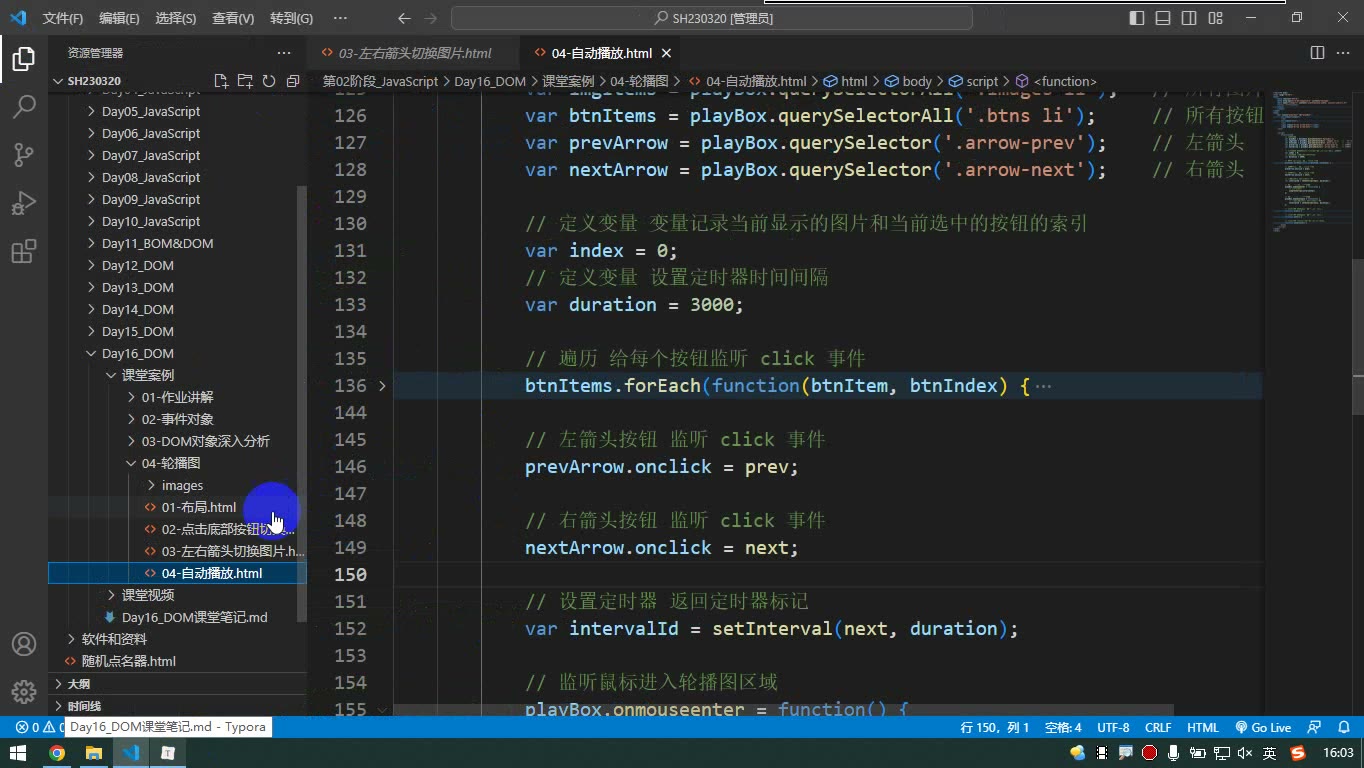Open the Source Control view
This screenshot has width=1364, height=768.
24,155
